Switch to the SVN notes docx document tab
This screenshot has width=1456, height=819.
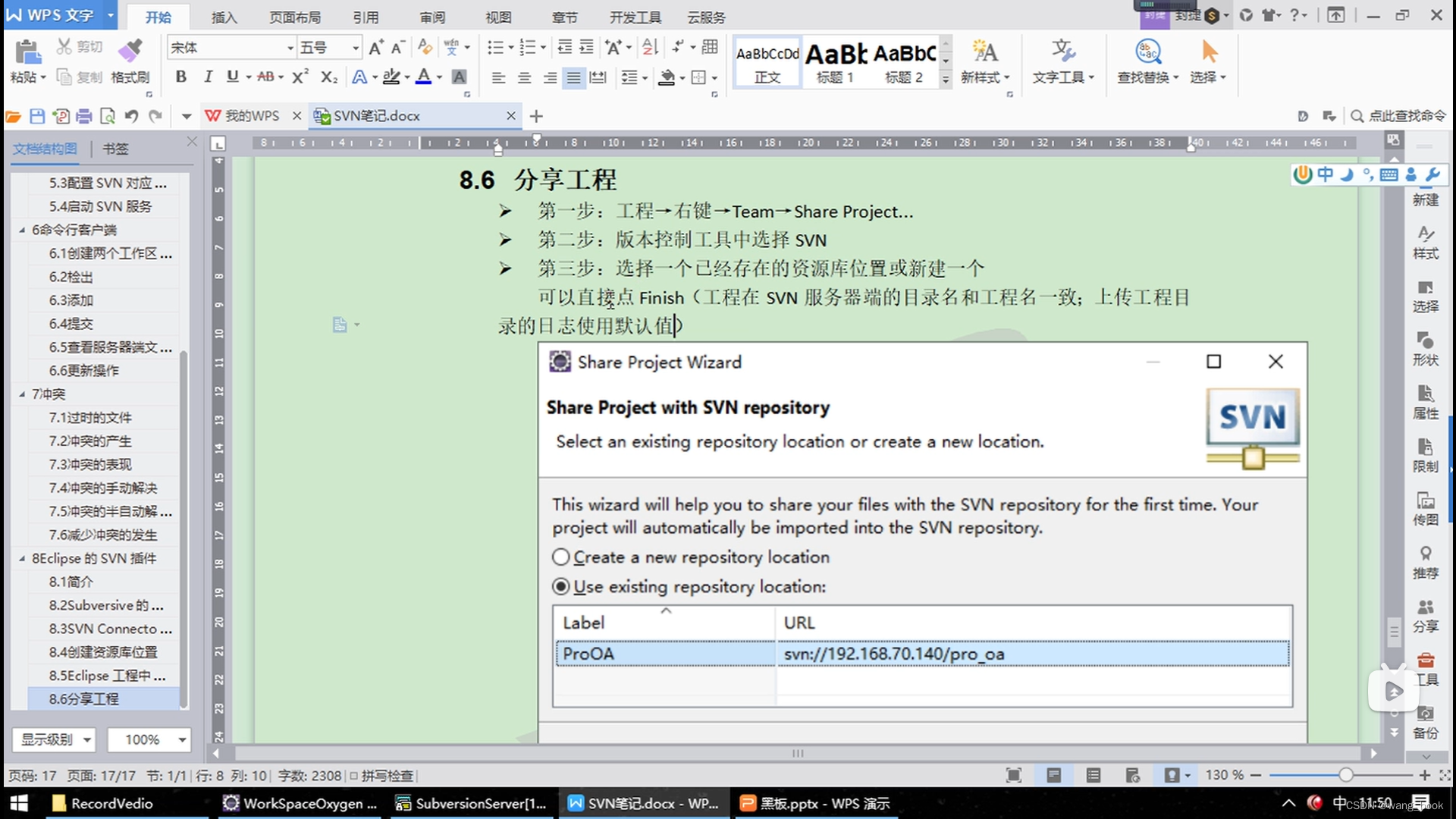413,116
